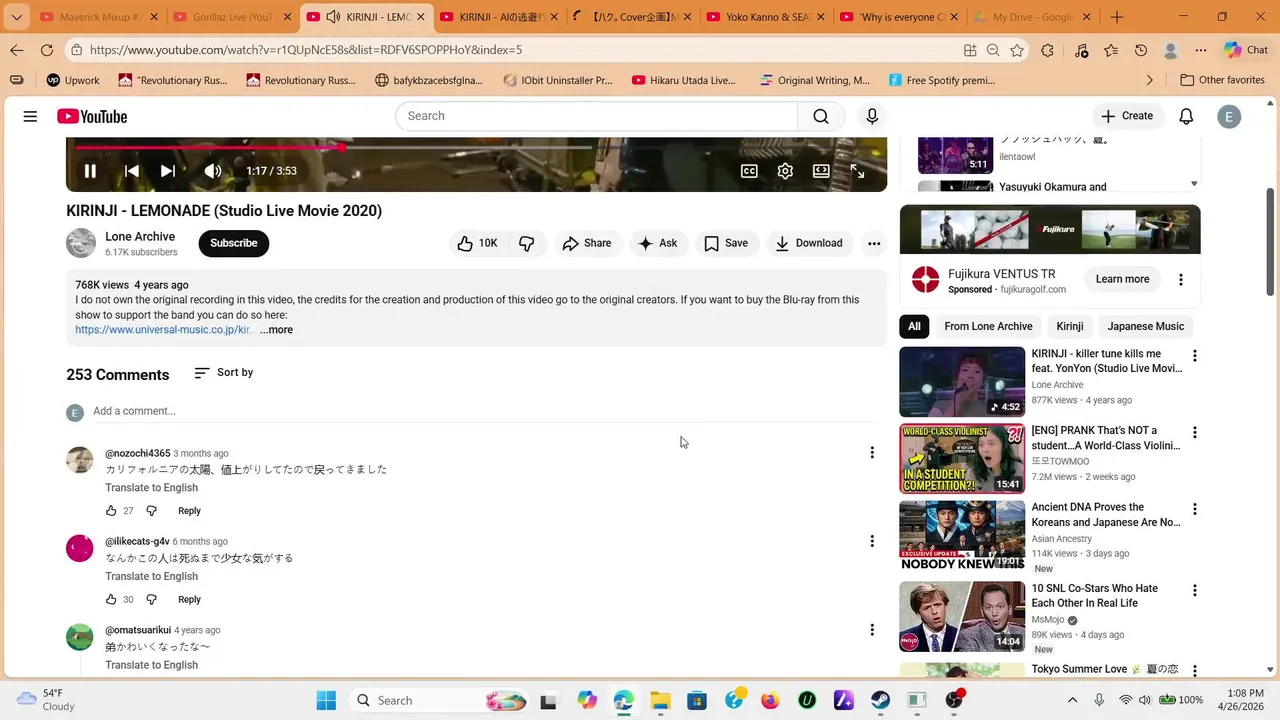This screenshot has height=720, width=1280.
Task: Start voice search with microphone
Action: pos(872,116)
